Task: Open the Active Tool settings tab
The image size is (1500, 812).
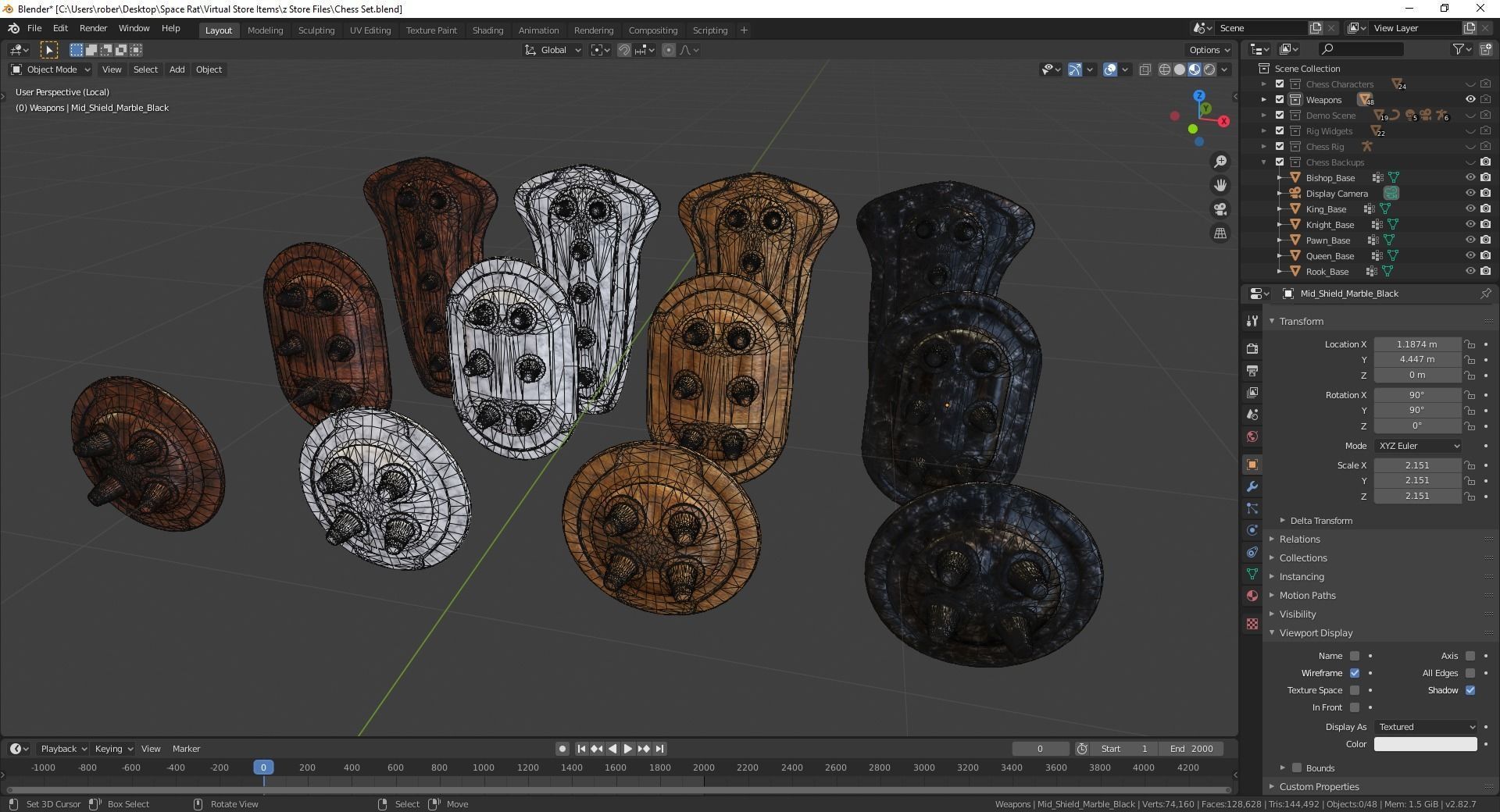Action: pos(1252,321)
